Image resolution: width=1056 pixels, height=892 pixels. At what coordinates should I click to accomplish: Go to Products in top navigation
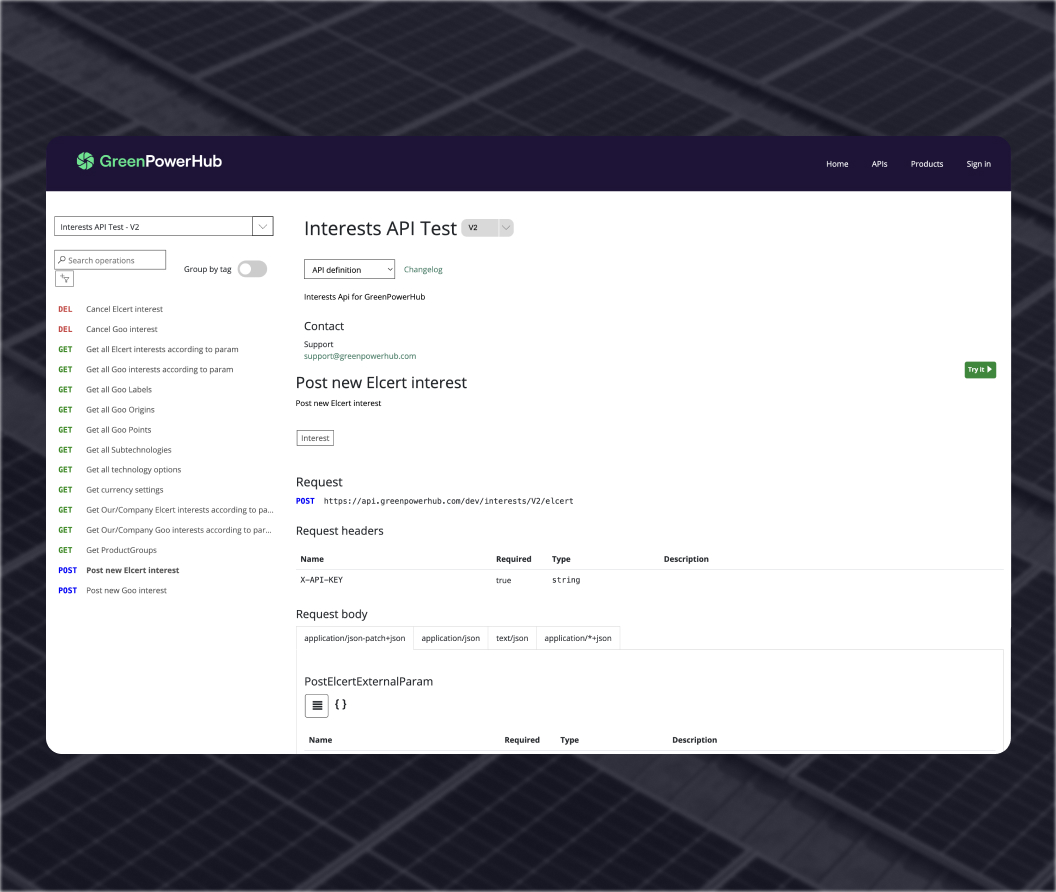point(926,164)
